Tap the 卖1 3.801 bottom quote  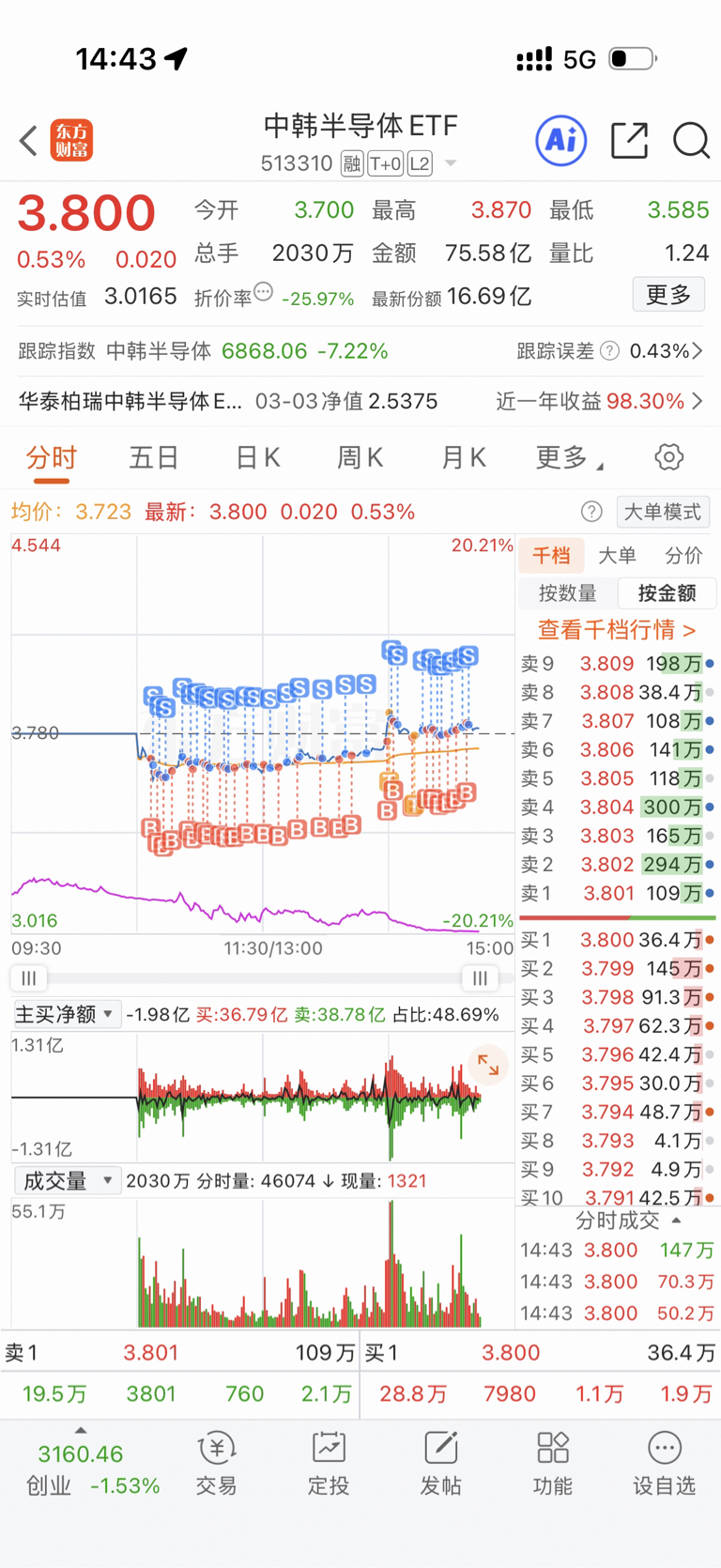[x=179, y=1352]
